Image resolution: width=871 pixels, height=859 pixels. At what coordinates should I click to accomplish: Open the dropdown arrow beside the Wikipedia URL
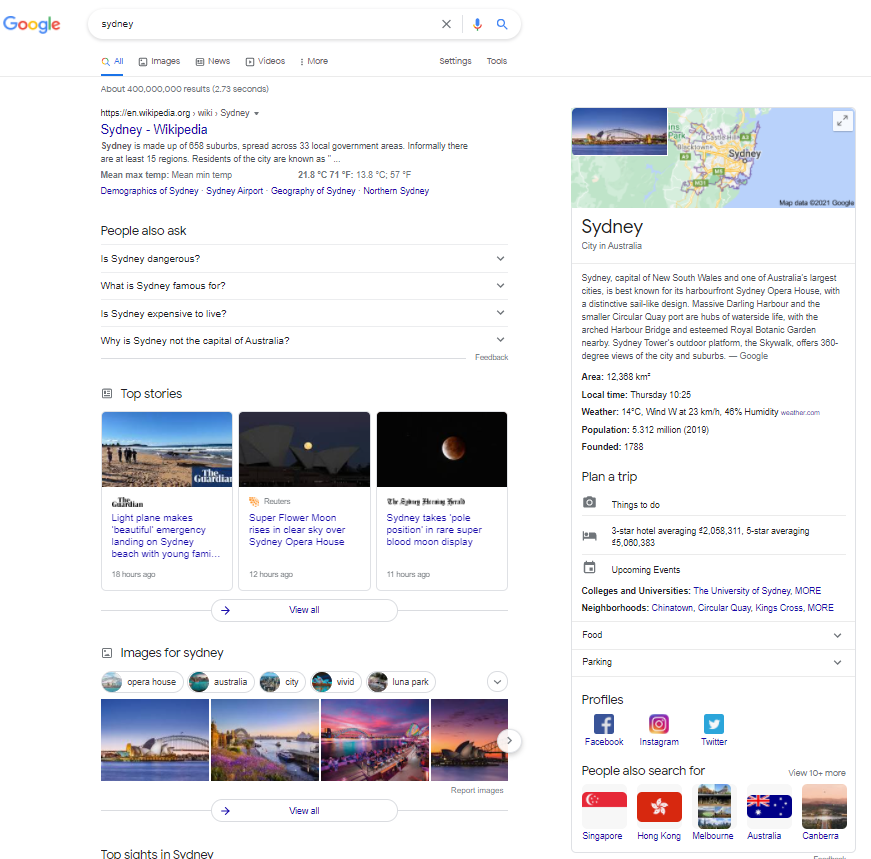tap(256, 113)
